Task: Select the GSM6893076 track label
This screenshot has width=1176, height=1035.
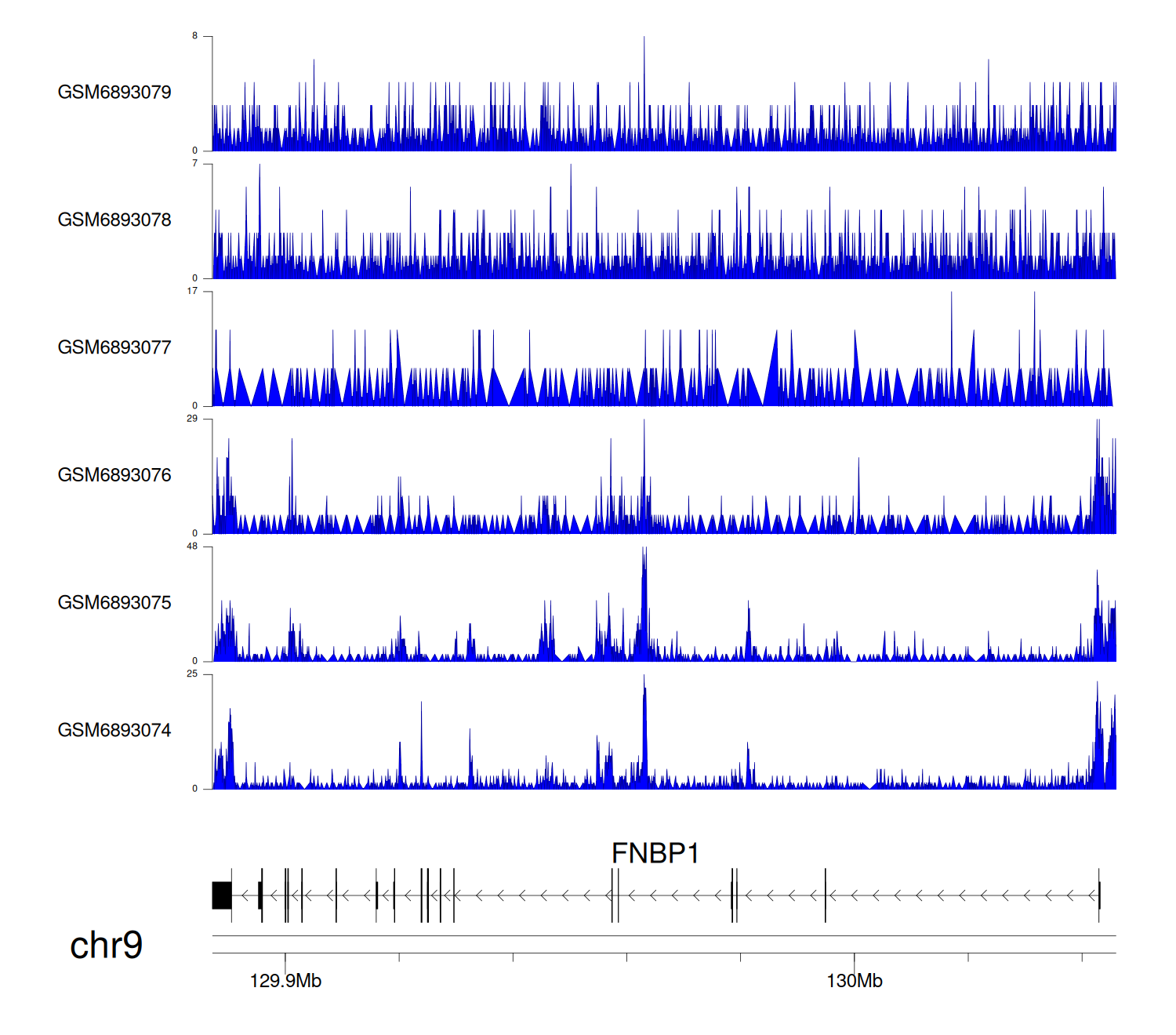Action: pos(114,475)
